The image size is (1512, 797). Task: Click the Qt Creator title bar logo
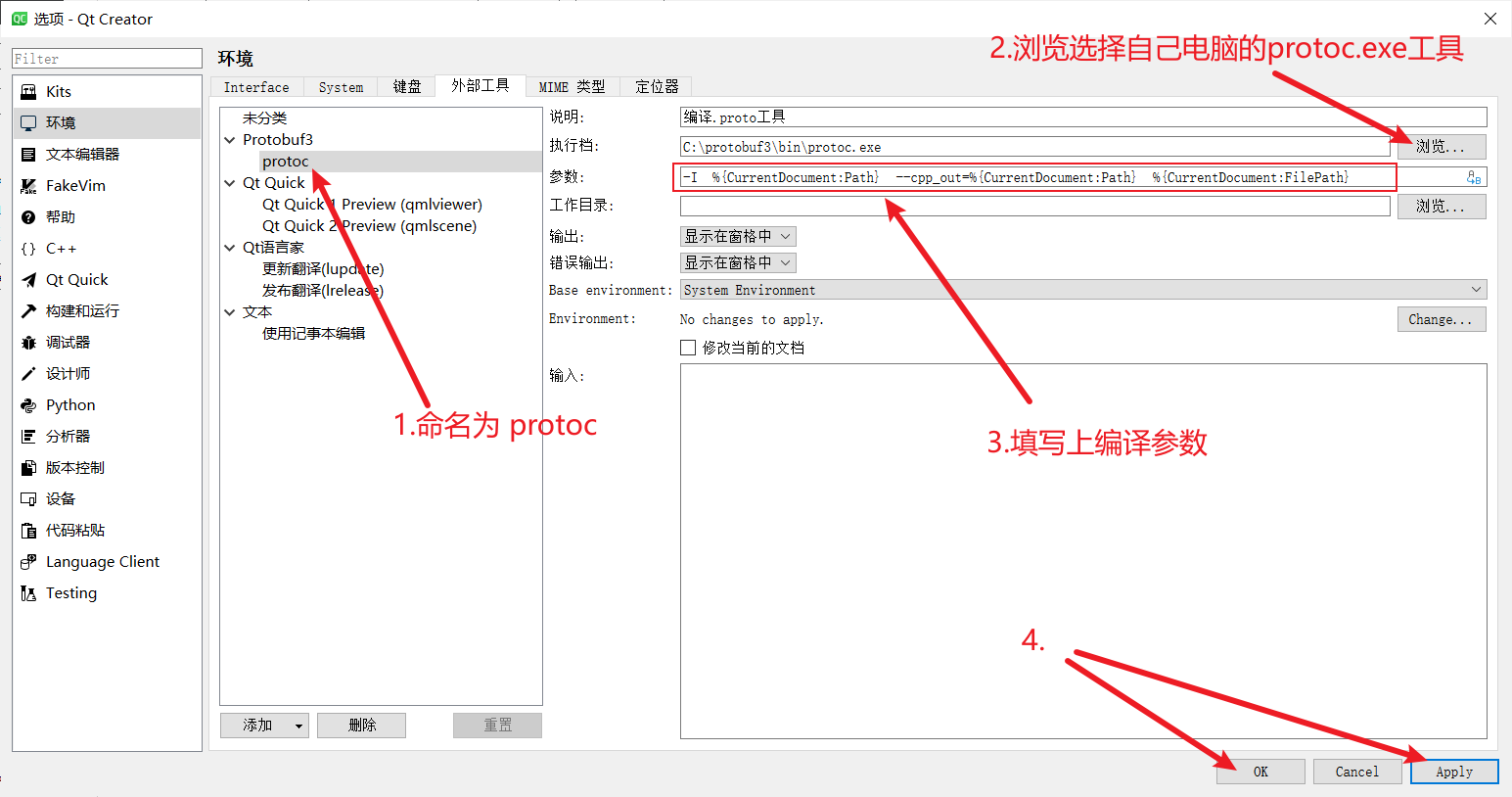pos(19,19)
